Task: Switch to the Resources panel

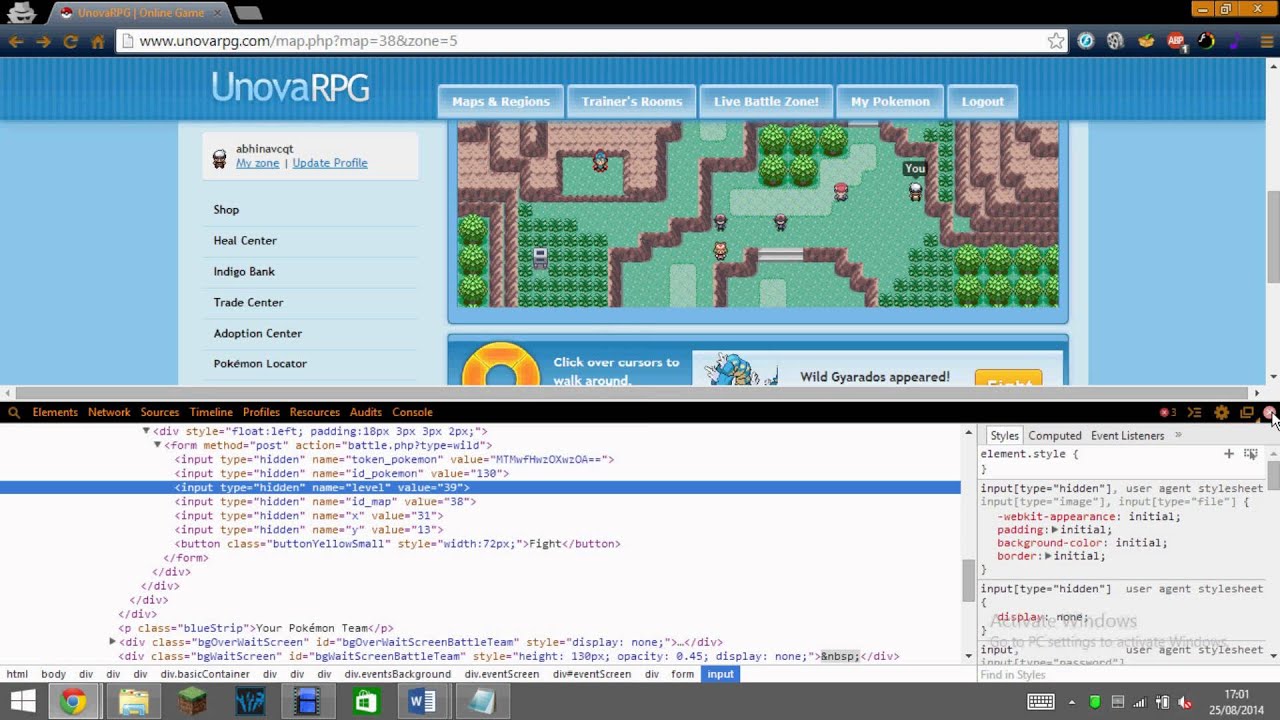Action: 315,412
